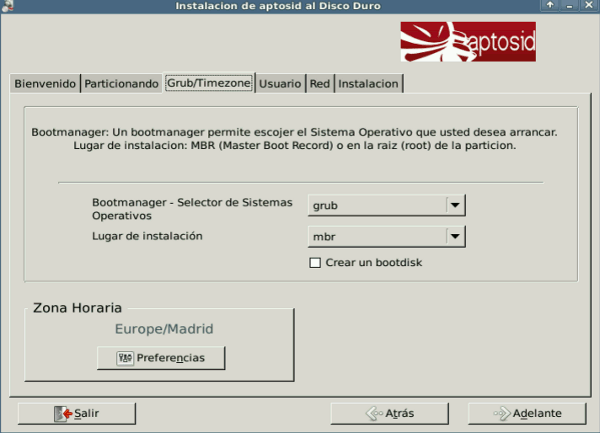This screenshot has height=433, width=600.
Task: Minimize the installer window
Action: pyautogui.click(x=569, y=5)
